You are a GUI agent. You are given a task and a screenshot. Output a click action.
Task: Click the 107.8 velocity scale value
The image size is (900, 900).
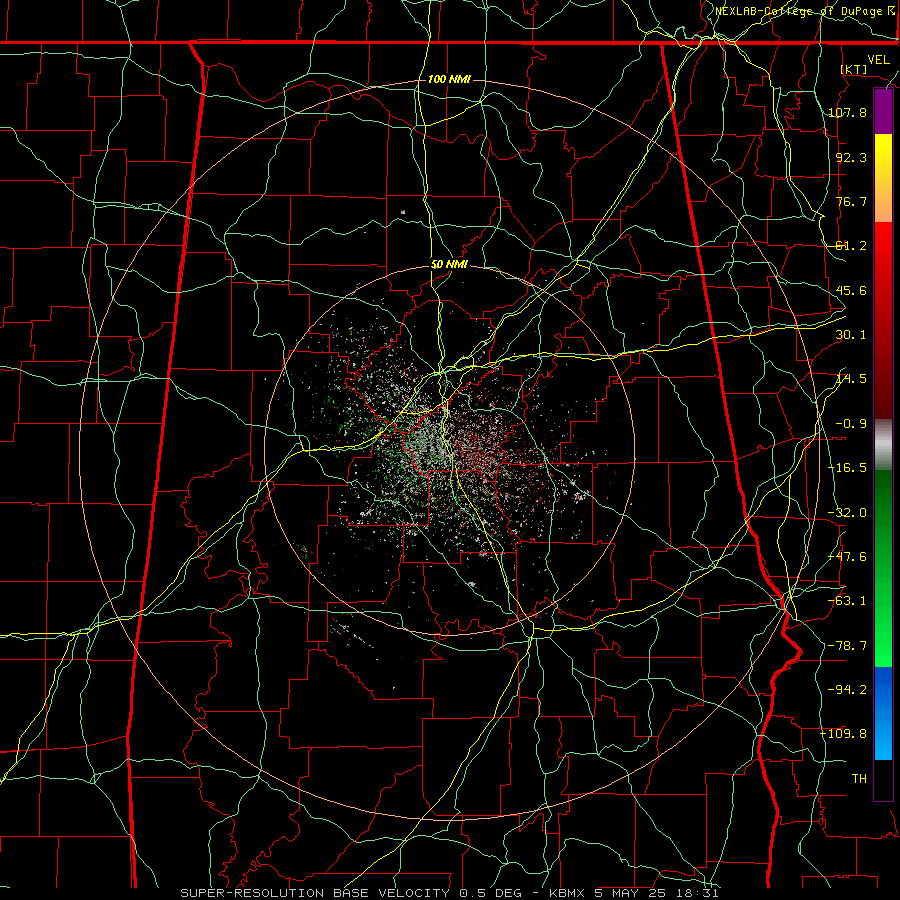point(847,112)
